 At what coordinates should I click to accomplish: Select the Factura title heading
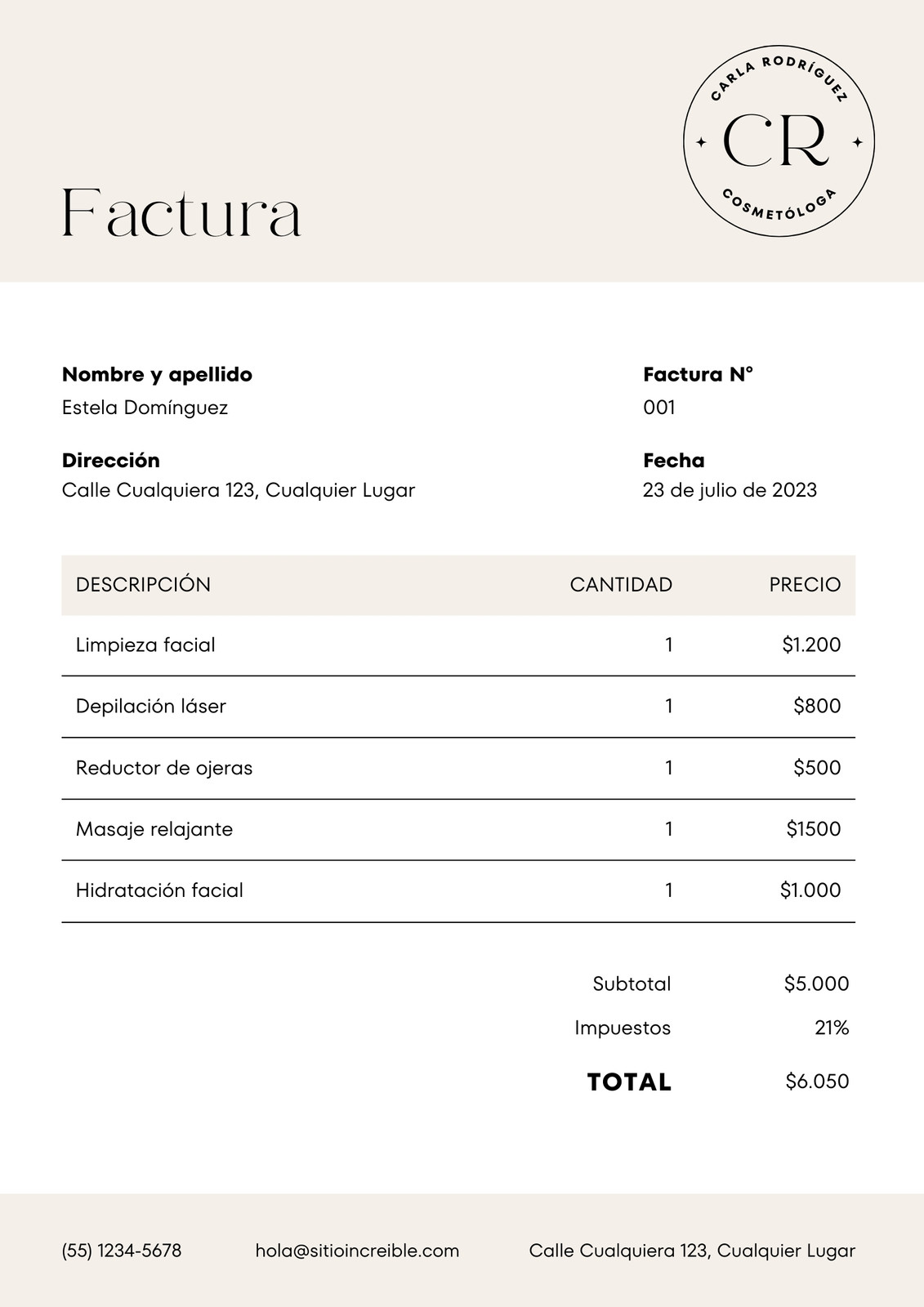pos(181,214)
